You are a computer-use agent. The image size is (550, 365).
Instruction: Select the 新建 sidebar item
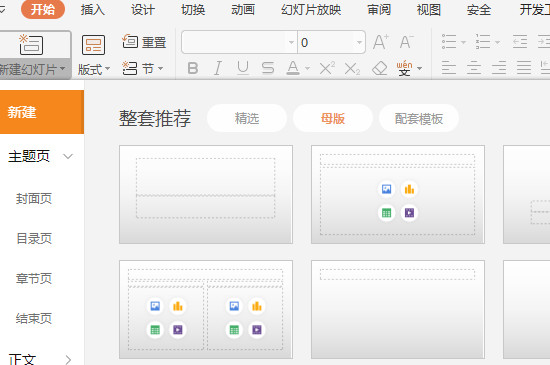[42, 112]
